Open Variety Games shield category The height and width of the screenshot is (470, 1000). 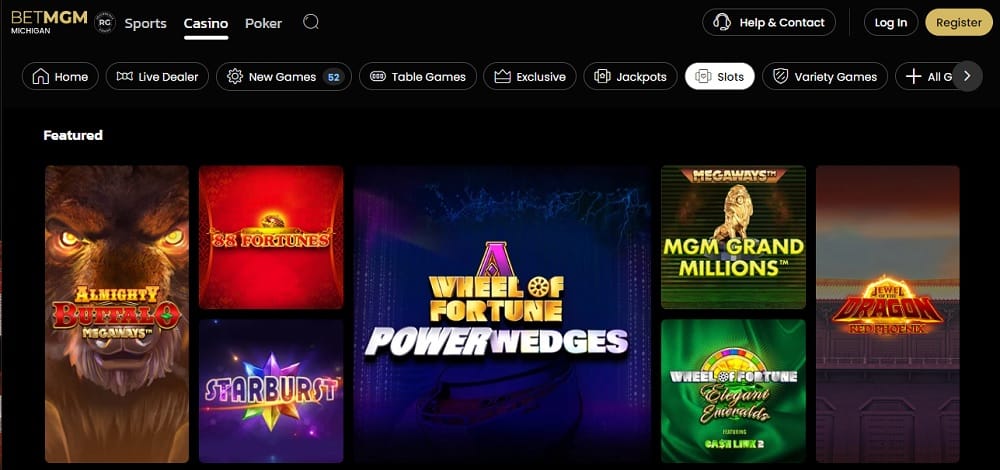pos(825,77)
